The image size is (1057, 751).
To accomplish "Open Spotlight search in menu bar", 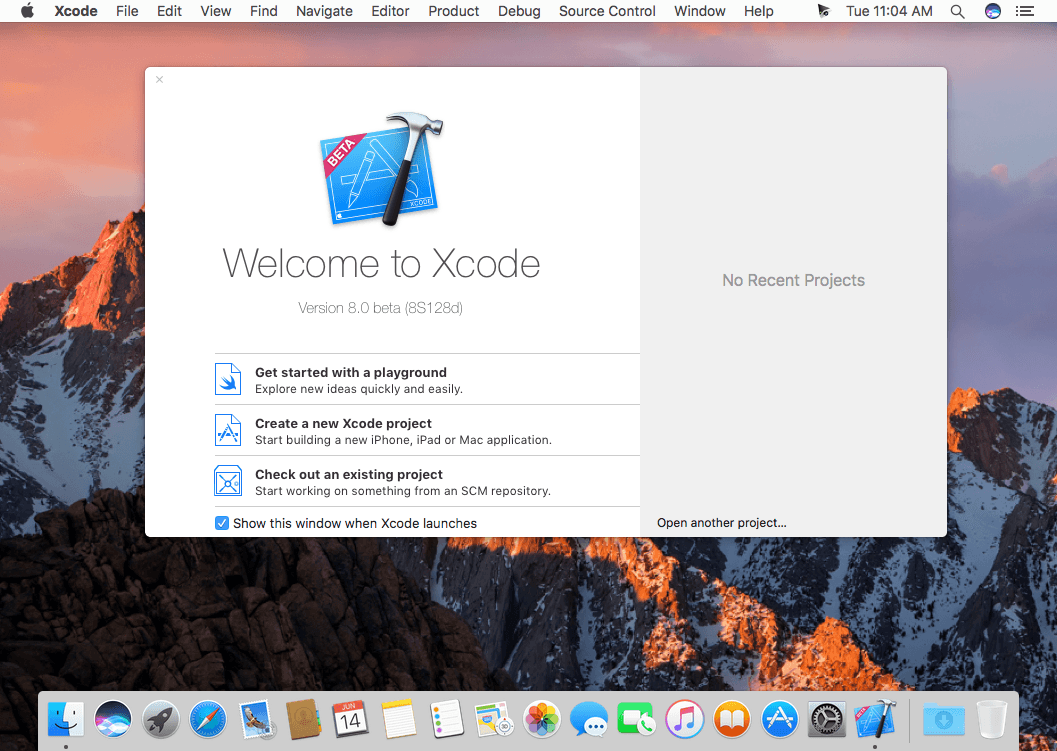I will point(957,11).
